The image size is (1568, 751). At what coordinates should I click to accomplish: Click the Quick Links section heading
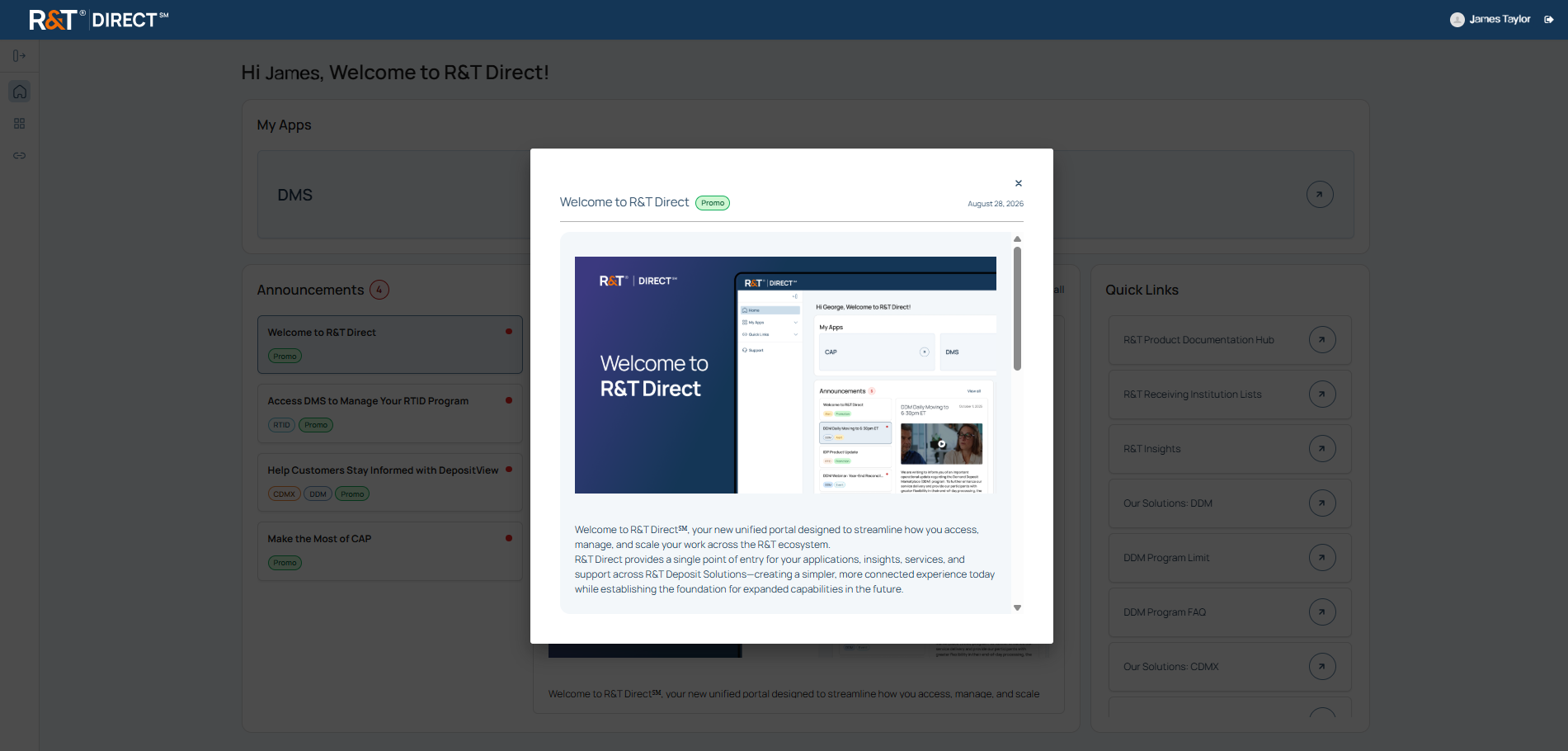[x=1142, y=290]
